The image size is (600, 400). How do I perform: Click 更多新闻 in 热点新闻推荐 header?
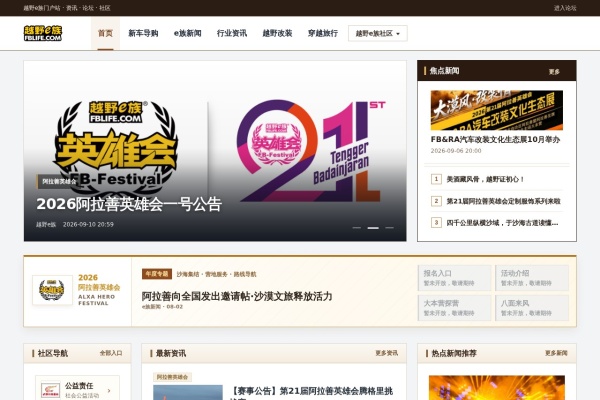[x=556, y=353]
